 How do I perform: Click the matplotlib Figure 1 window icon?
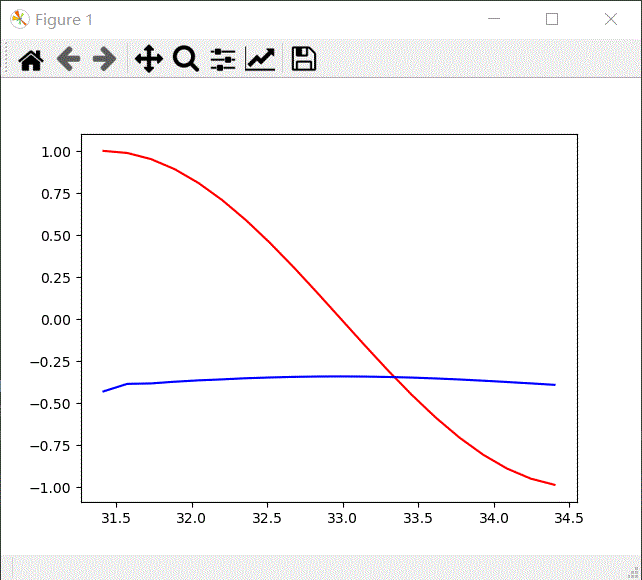20,19
